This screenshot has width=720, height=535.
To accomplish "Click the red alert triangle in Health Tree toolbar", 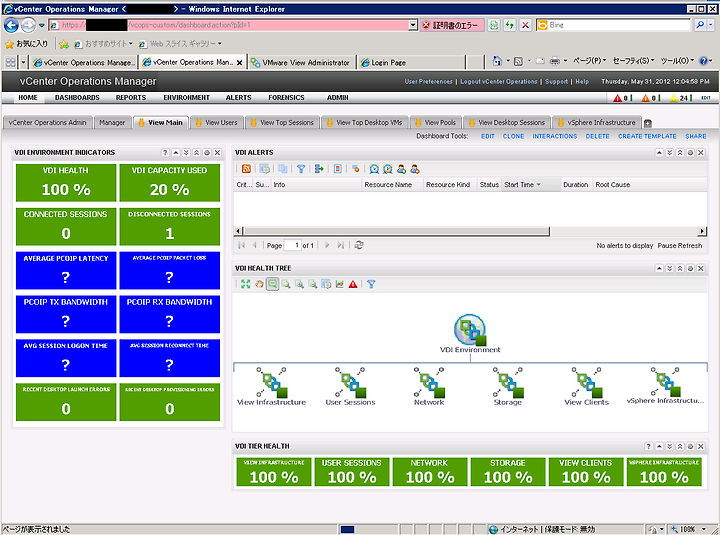I will [x=353, y=284].
